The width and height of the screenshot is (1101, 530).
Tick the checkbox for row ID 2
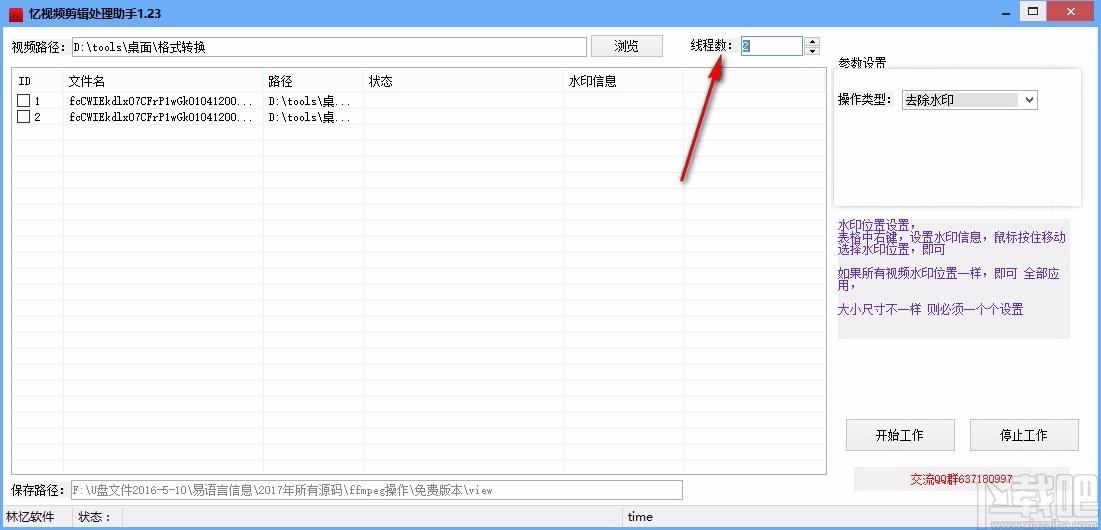click(23, 117)
